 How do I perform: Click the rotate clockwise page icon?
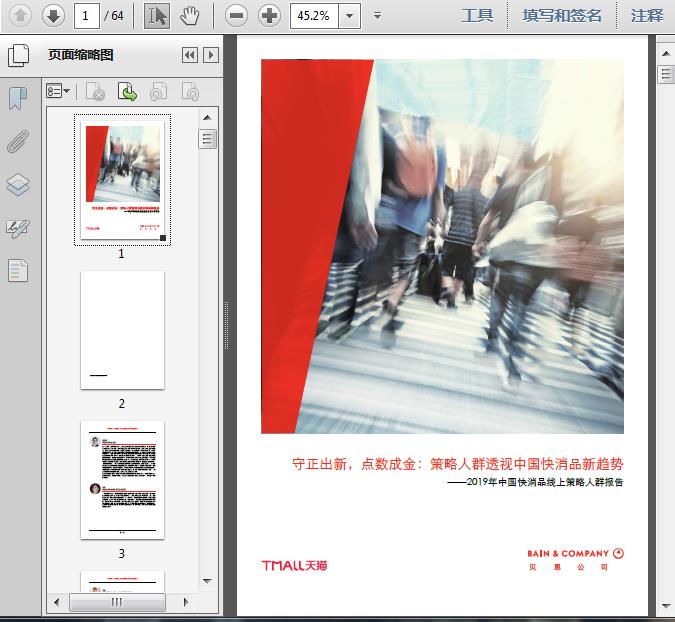190,91
